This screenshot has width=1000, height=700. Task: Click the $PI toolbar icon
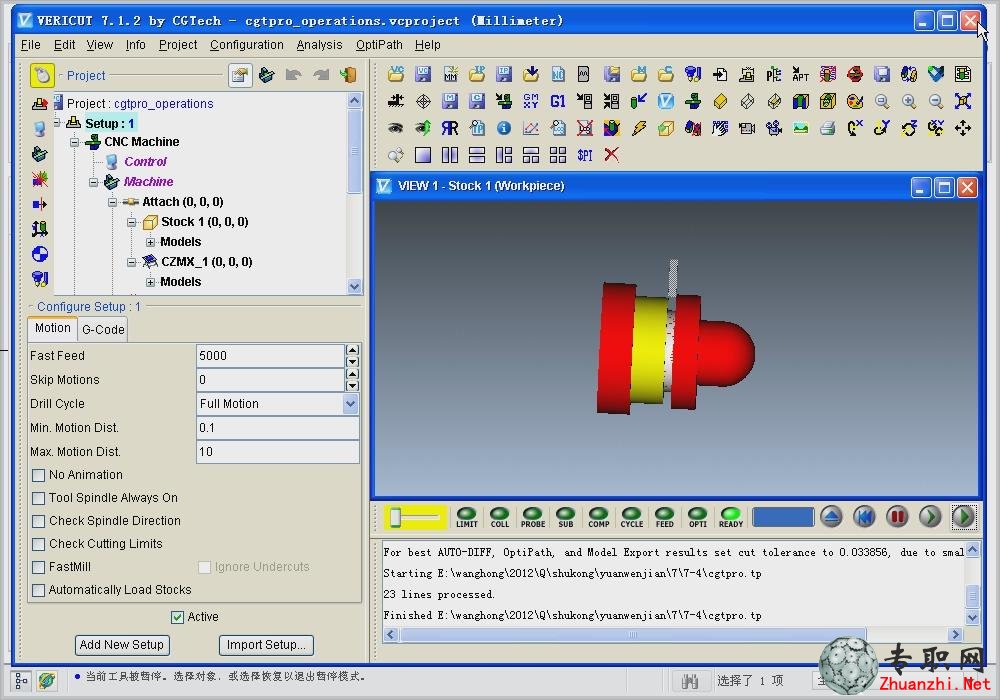click(x=585, y=155)
